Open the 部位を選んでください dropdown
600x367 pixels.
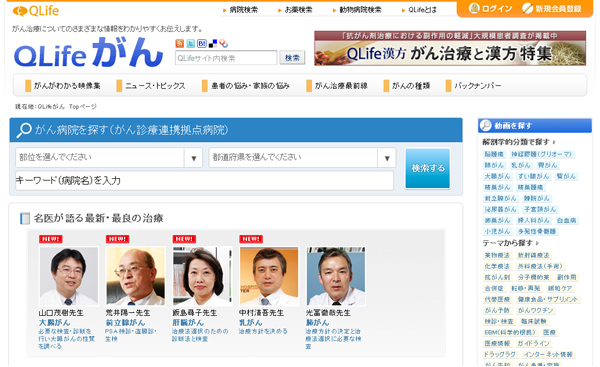click(x=109, y=157)
